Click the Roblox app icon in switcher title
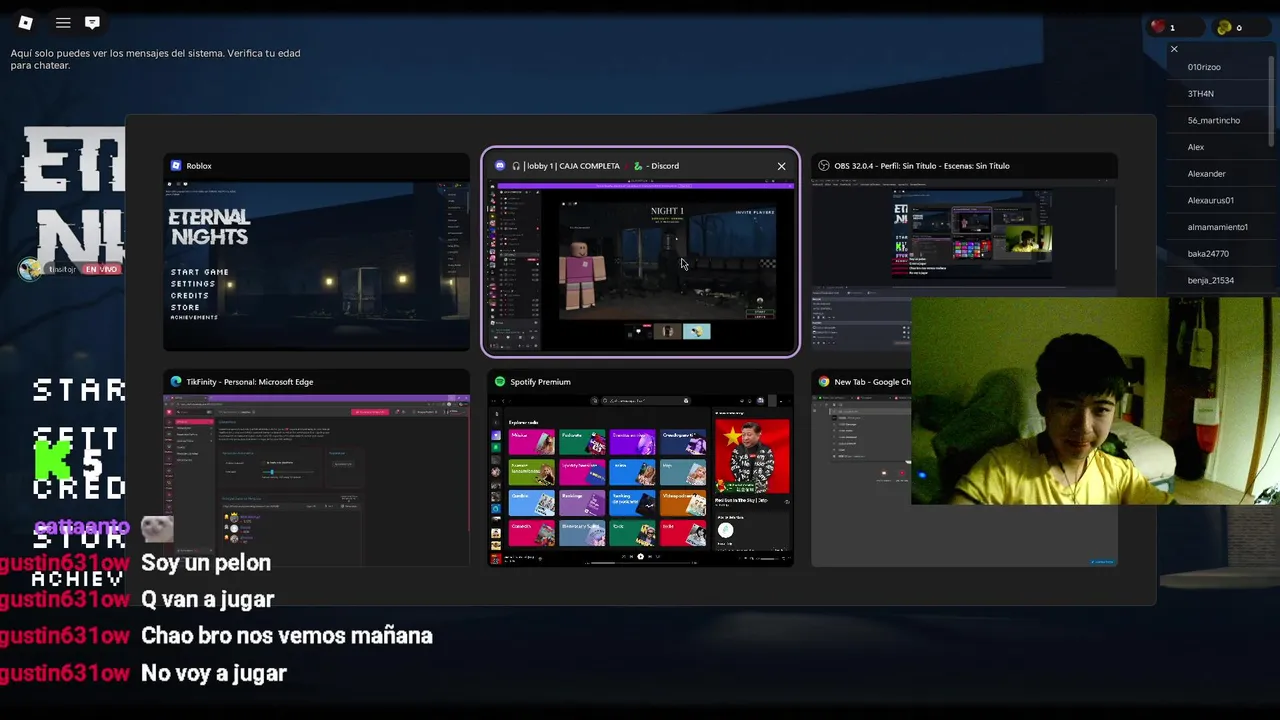 coord(176,166)
